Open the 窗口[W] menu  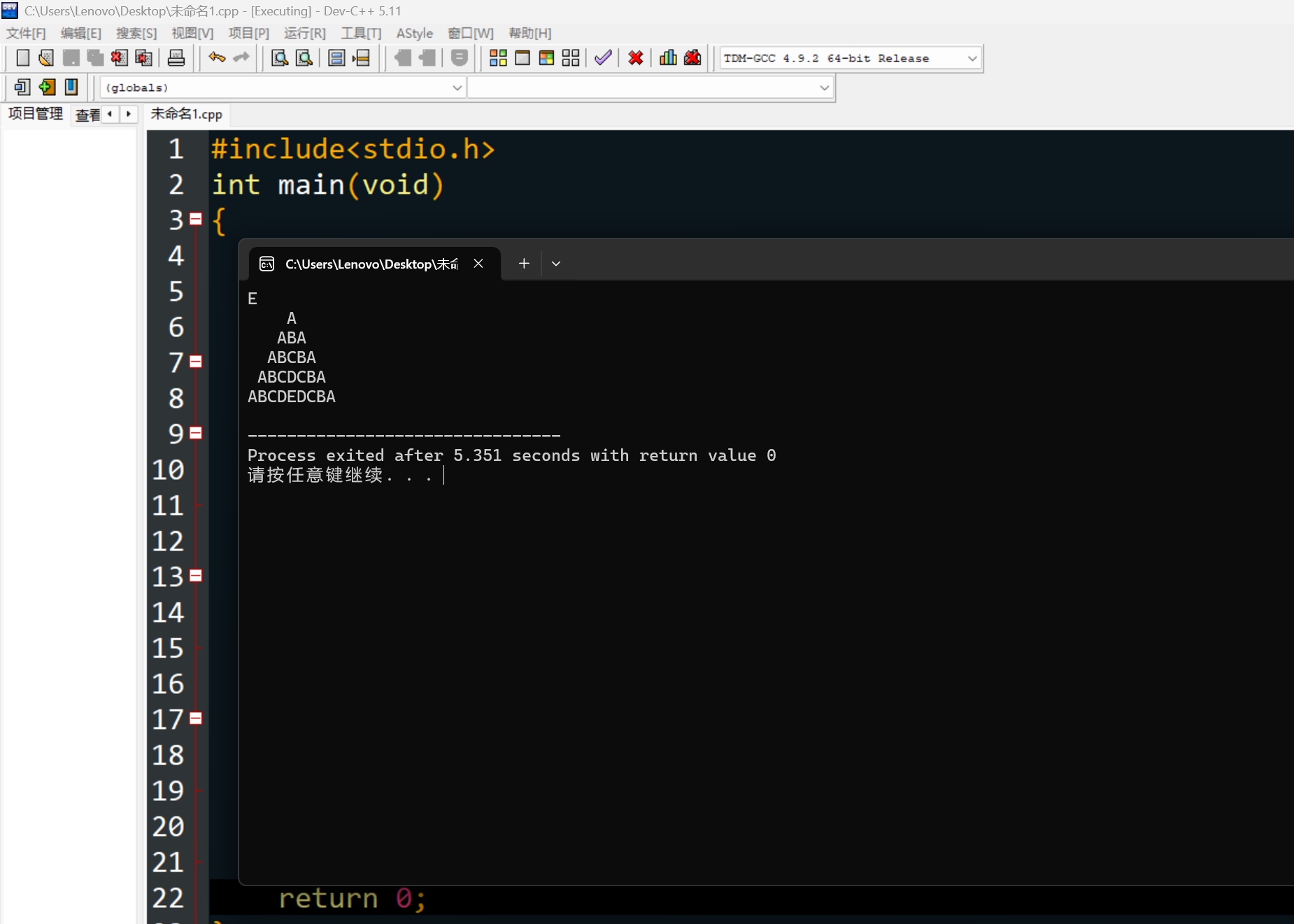pyautogui.click(x=471, y=34)
